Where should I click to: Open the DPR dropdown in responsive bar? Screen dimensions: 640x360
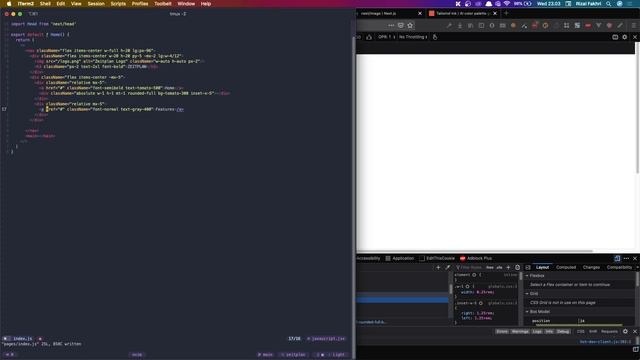pyautogui.click(x=387, y=37)
